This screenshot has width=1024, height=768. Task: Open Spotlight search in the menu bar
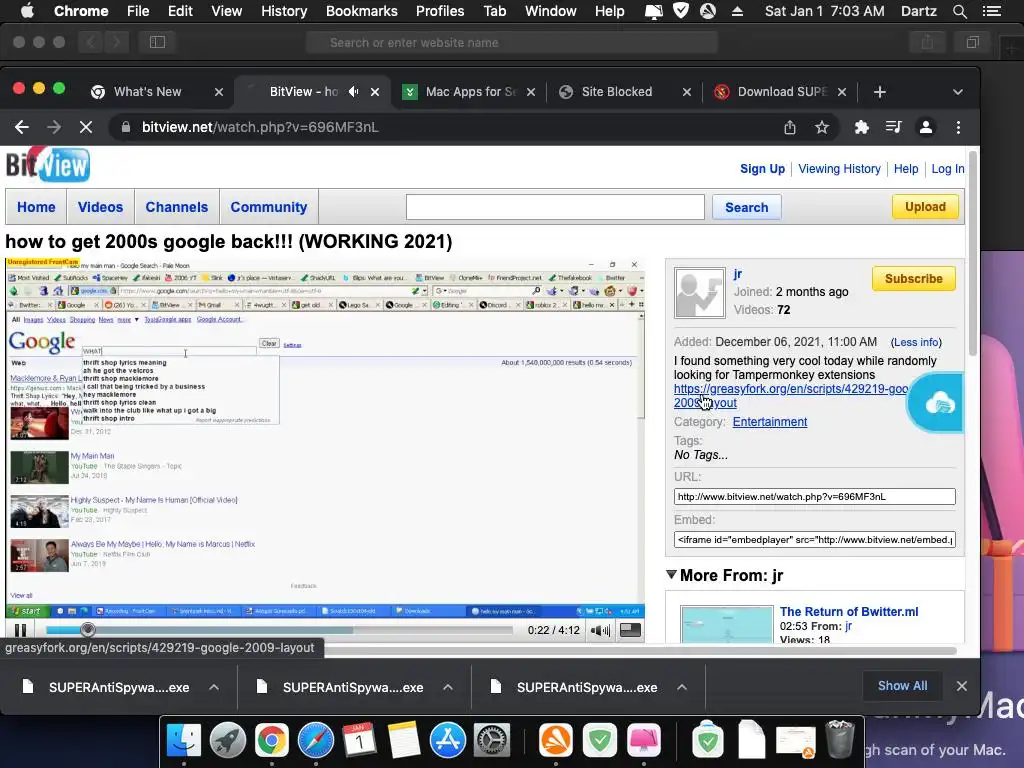point(959,11)
